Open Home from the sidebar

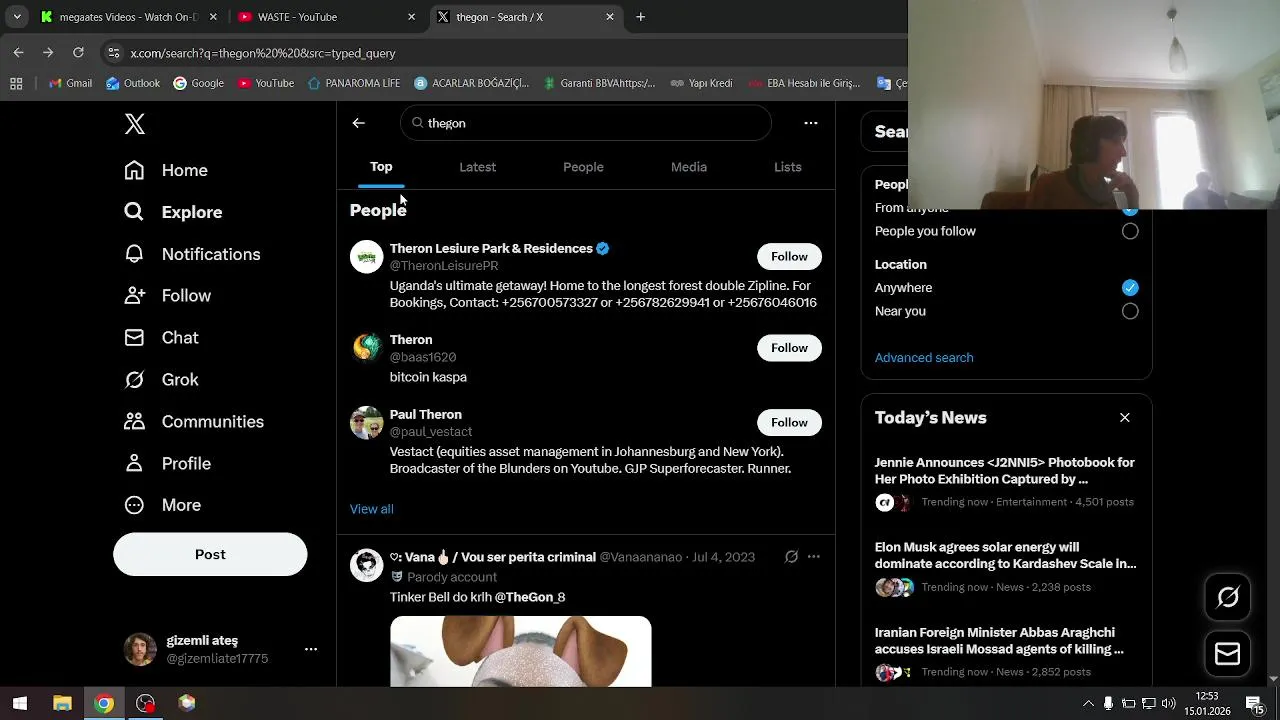166,170
